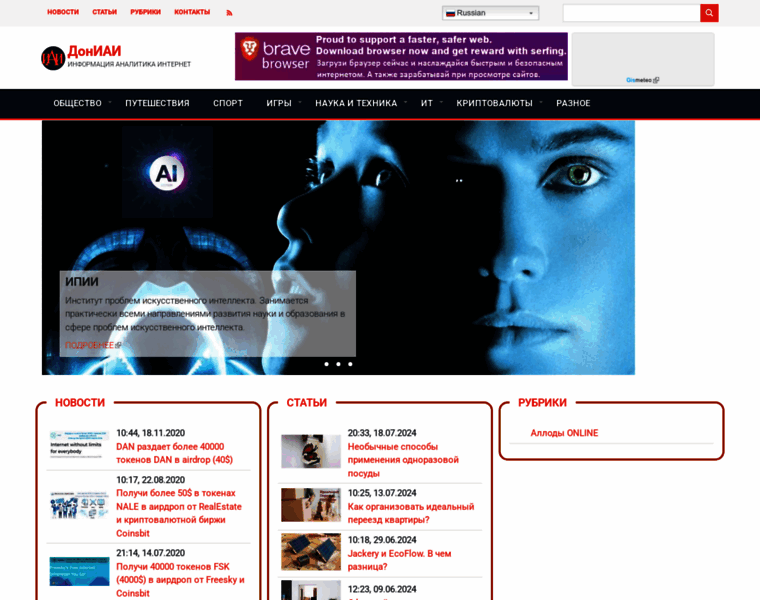Click the НОВОСТИ section heading

pyautogui.click(x=80, y=403)
